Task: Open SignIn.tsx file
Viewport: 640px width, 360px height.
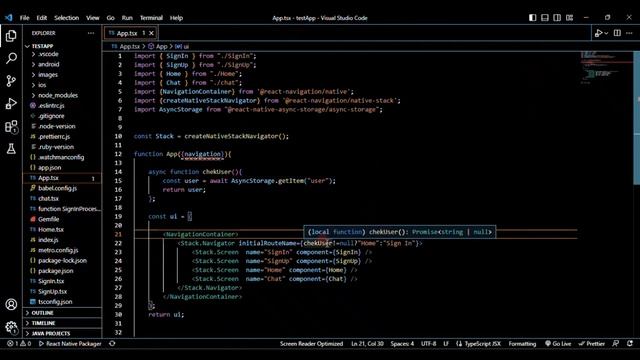Action: pyautogui.click(x=51, y=281)
